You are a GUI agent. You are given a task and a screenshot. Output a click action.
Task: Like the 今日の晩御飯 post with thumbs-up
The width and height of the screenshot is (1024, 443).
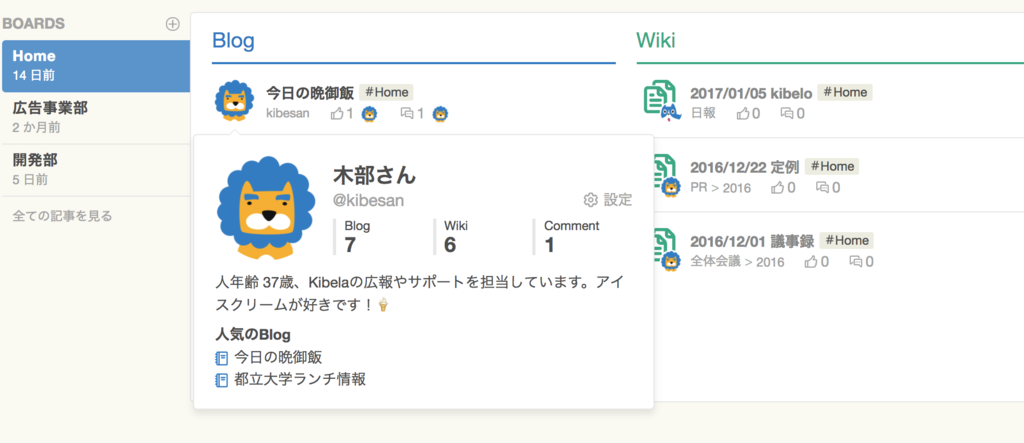337,114
